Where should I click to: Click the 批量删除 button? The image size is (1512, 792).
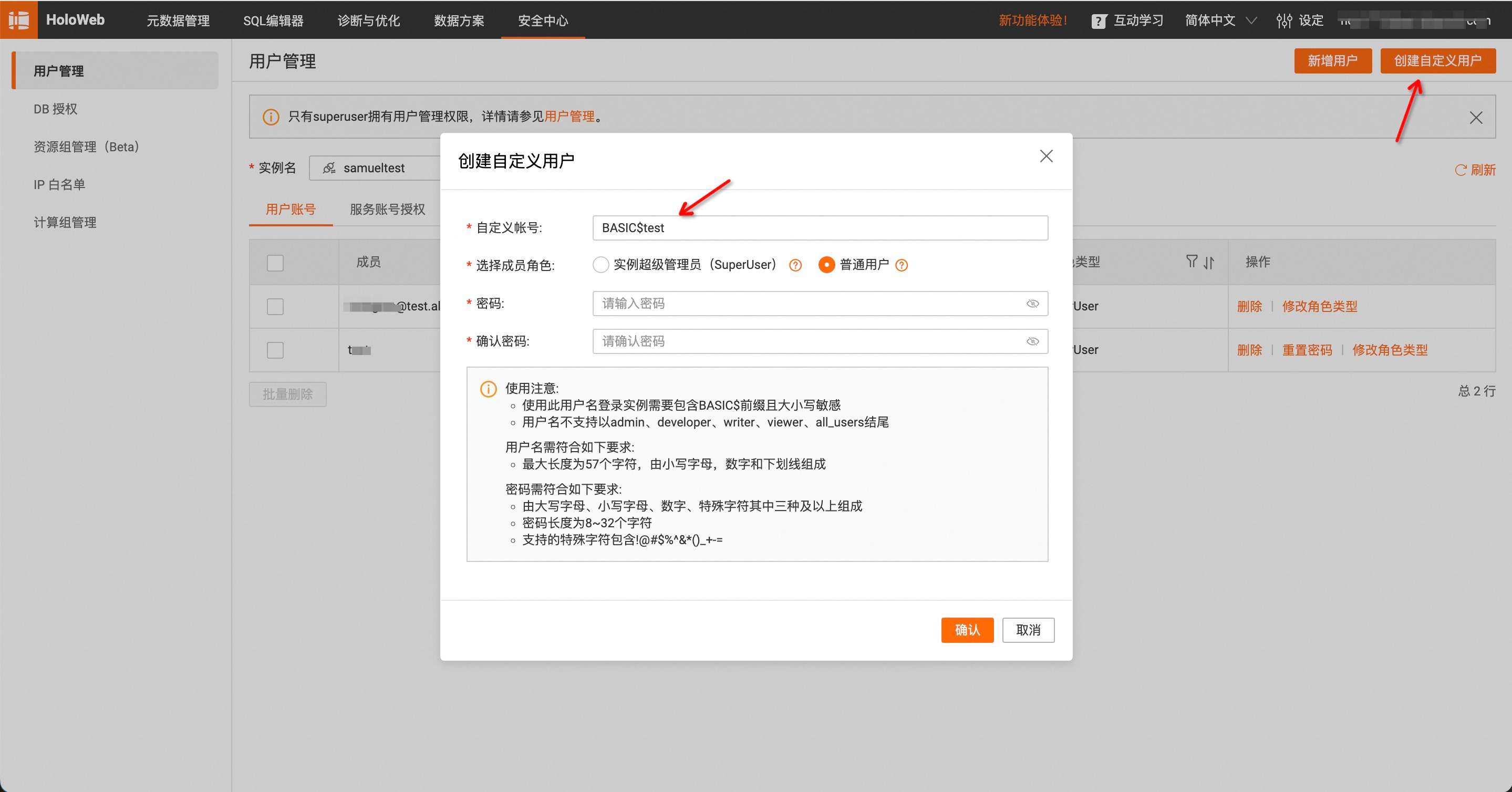287,394
